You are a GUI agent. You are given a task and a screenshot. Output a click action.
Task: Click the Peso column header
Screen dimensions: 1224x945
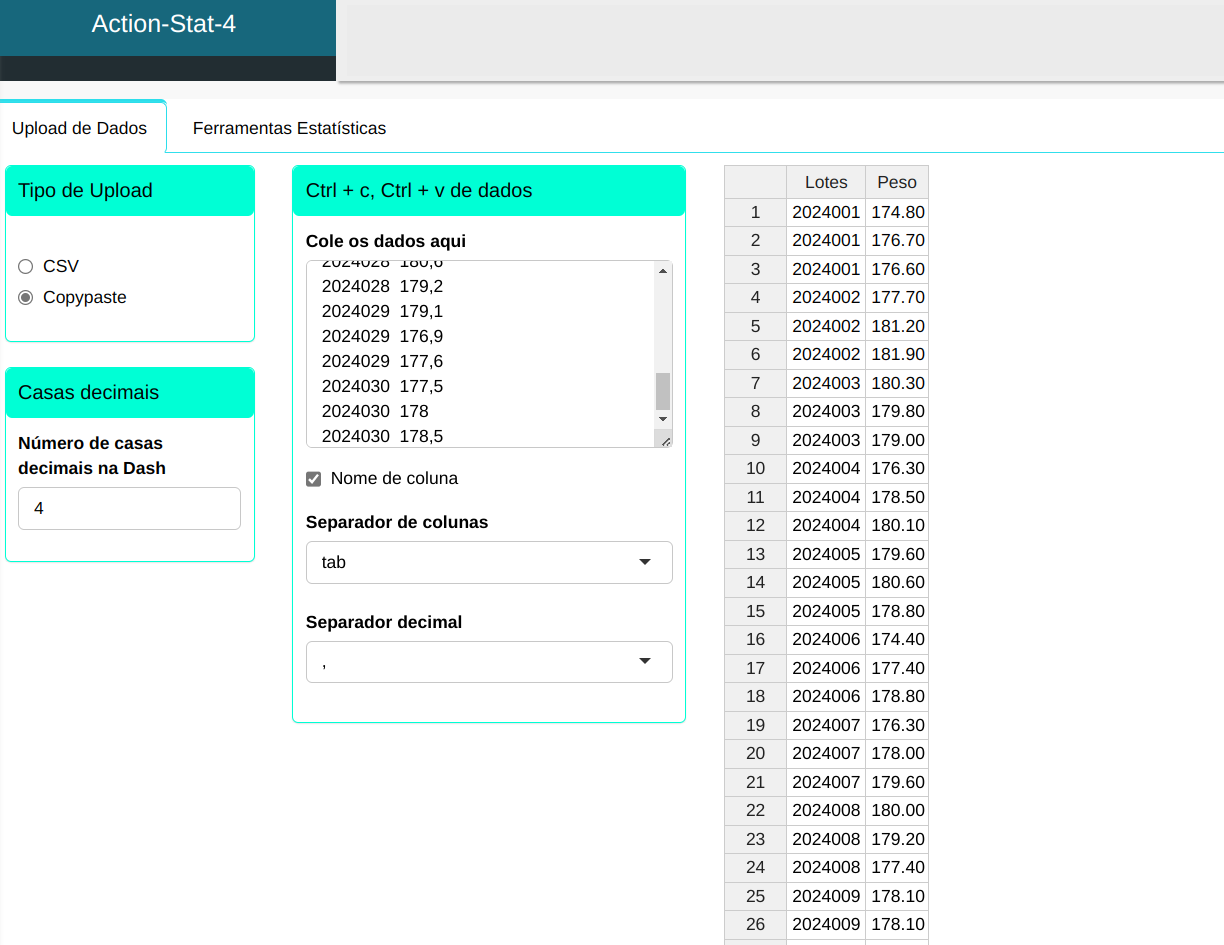(x=897, y=182)
